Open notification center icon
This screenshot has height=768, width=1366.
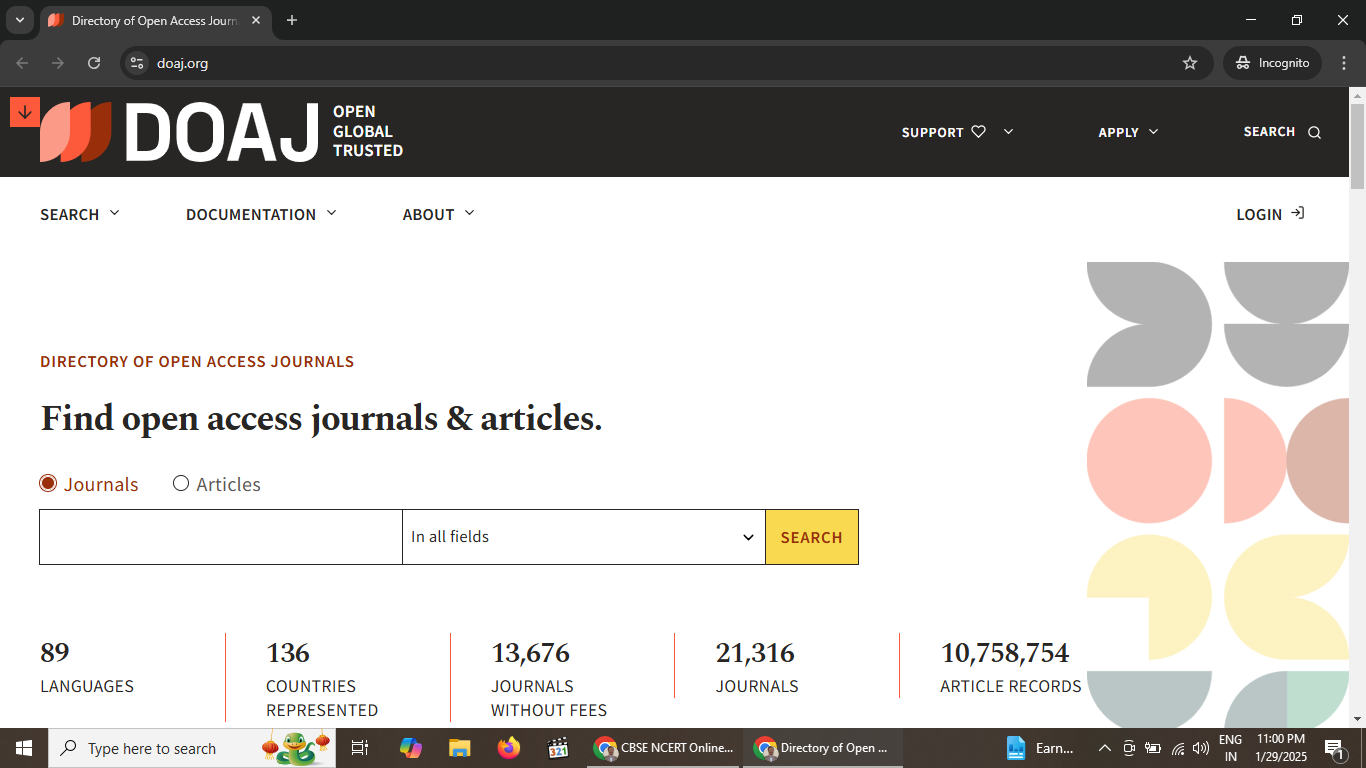(1334, 748)
